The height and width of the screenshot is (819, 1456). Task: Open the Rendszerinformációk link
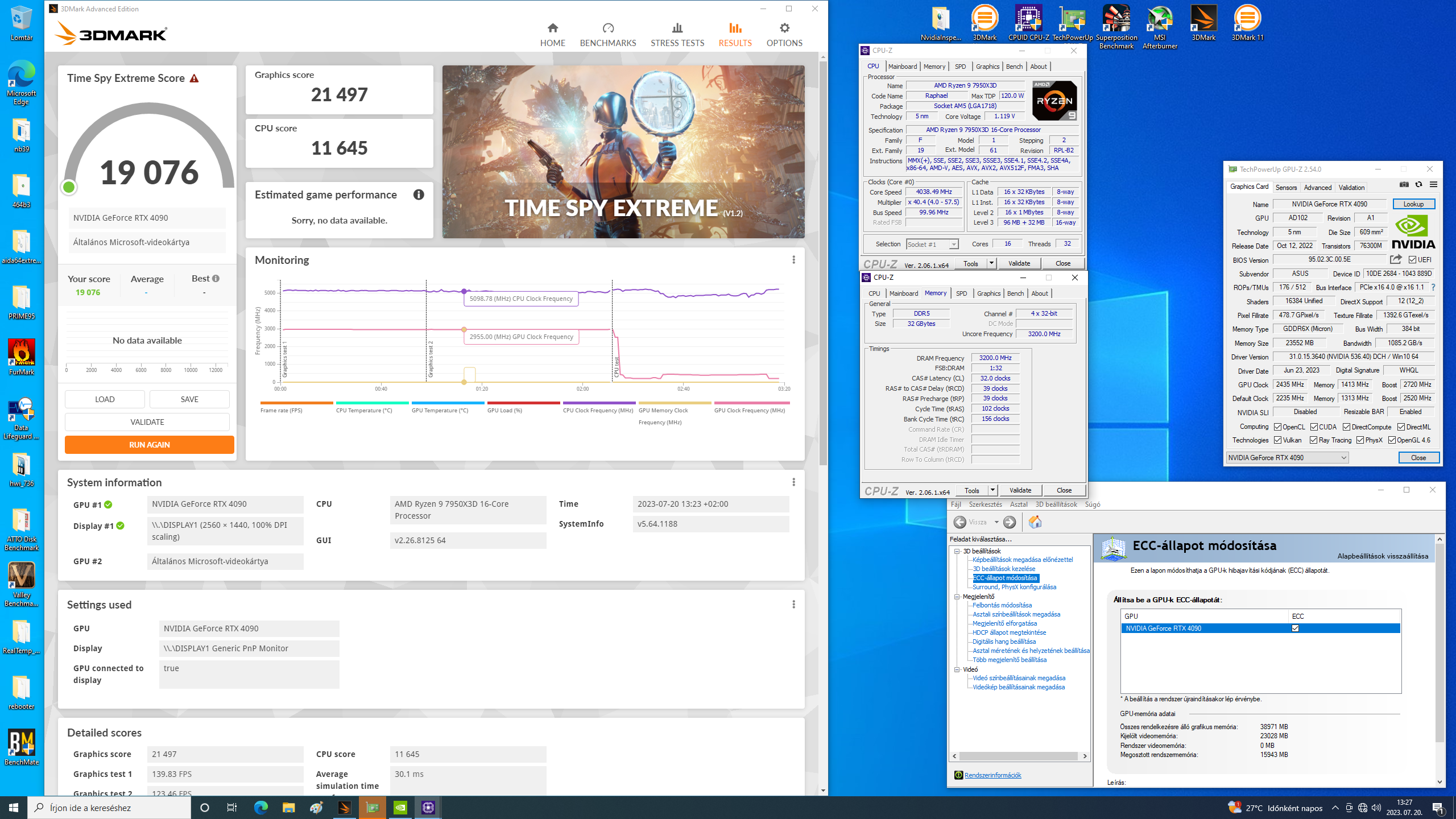(x=992, y=775)
